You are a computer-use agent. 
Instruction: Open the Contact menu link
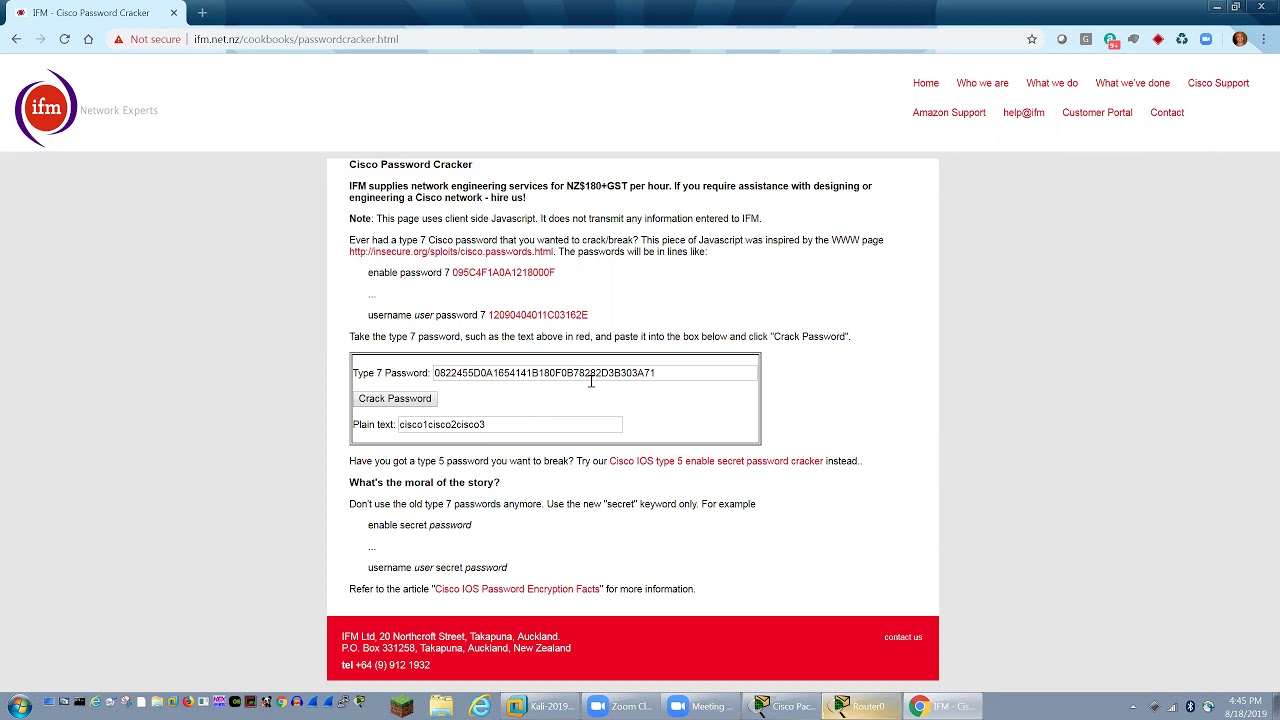[x=1167, y=112]
